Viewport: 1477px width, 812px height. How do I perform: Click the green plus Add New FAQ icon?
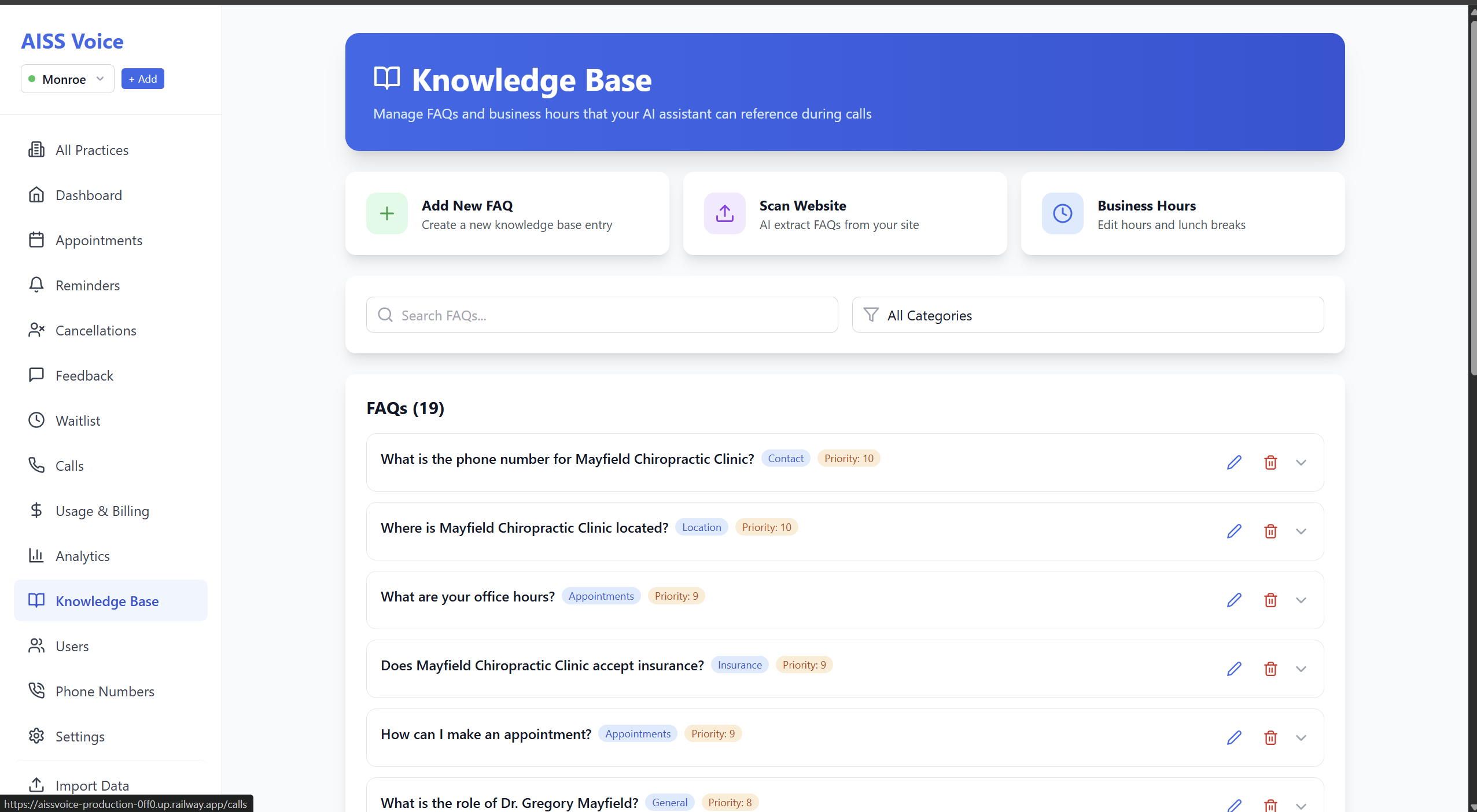click(x=387, y=213)
